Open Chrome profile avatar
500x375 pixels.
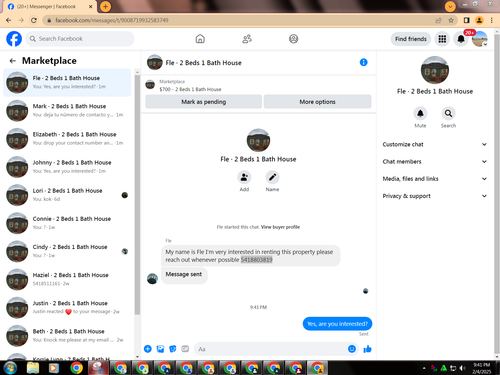[479, 20]
